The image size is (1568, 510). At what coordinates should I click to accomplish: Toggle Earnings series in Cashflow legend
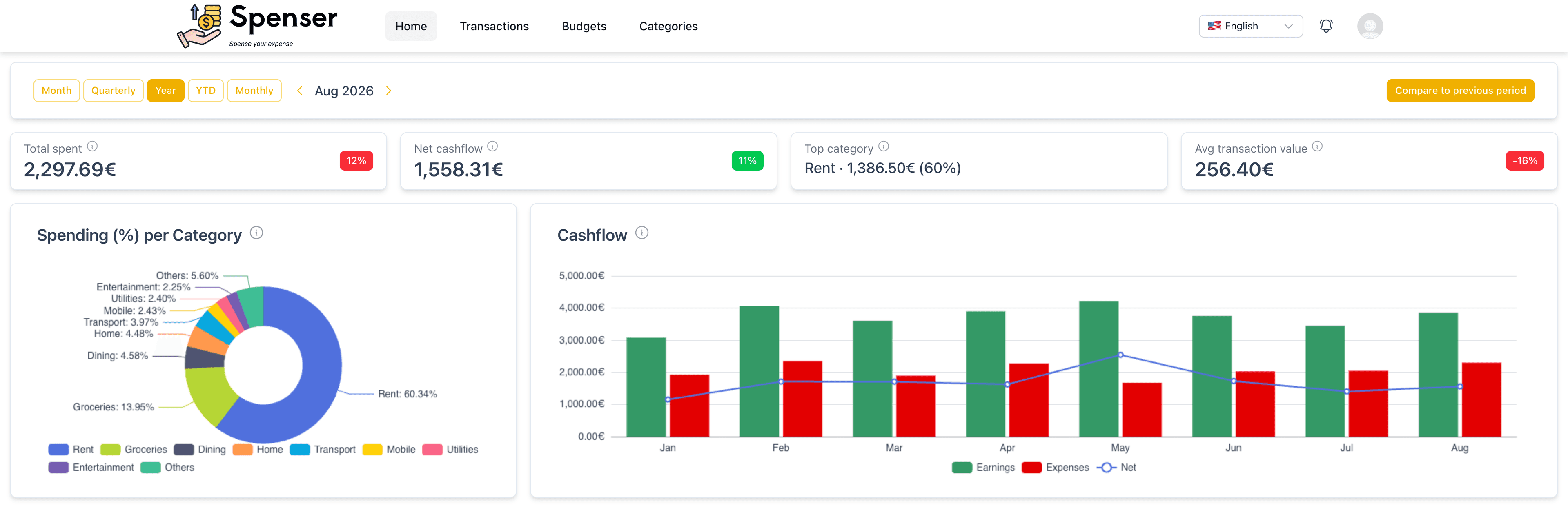point(983,468)
